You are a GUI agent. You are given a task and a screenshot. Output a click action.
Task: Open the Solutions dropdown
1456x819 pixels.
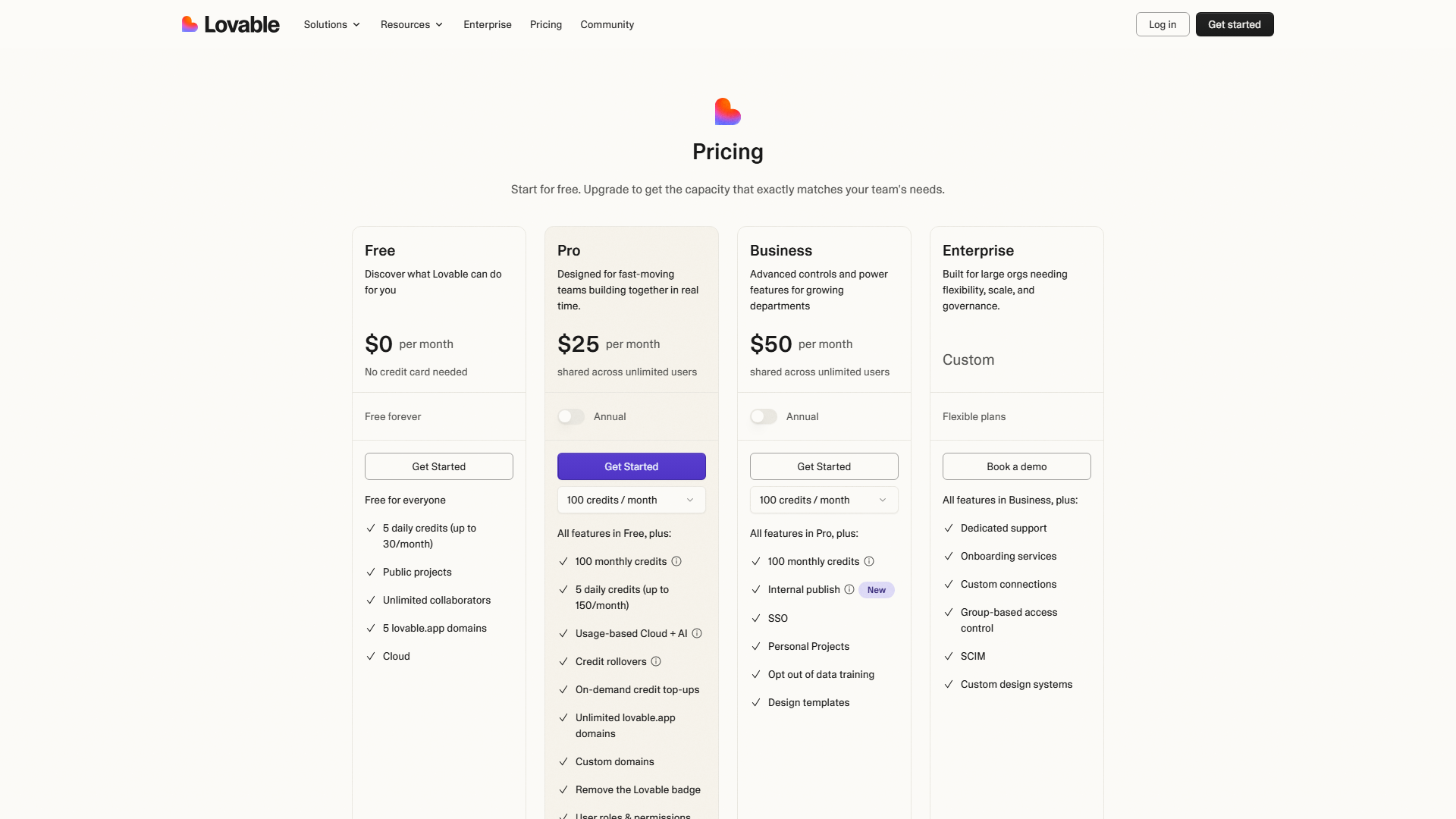coord(331,24)
